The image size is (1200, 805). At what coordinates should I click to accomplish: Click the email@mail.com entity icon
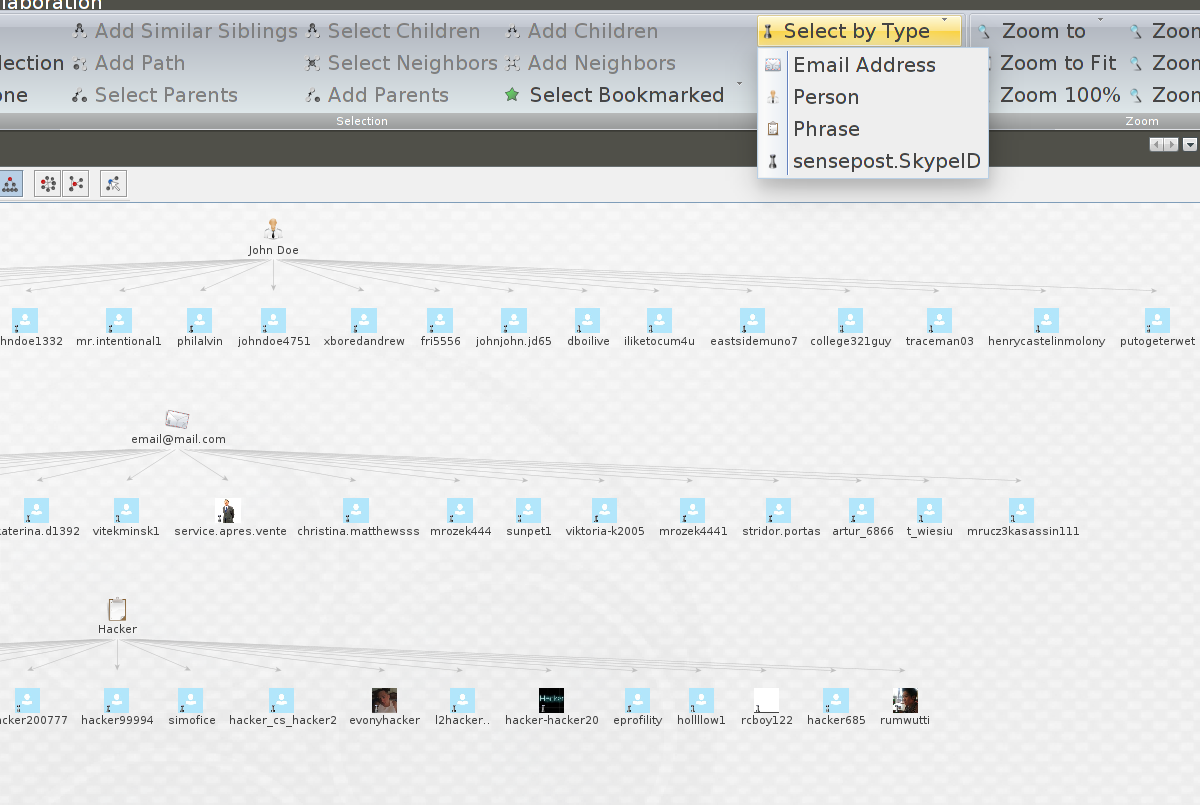click(178, 419)
